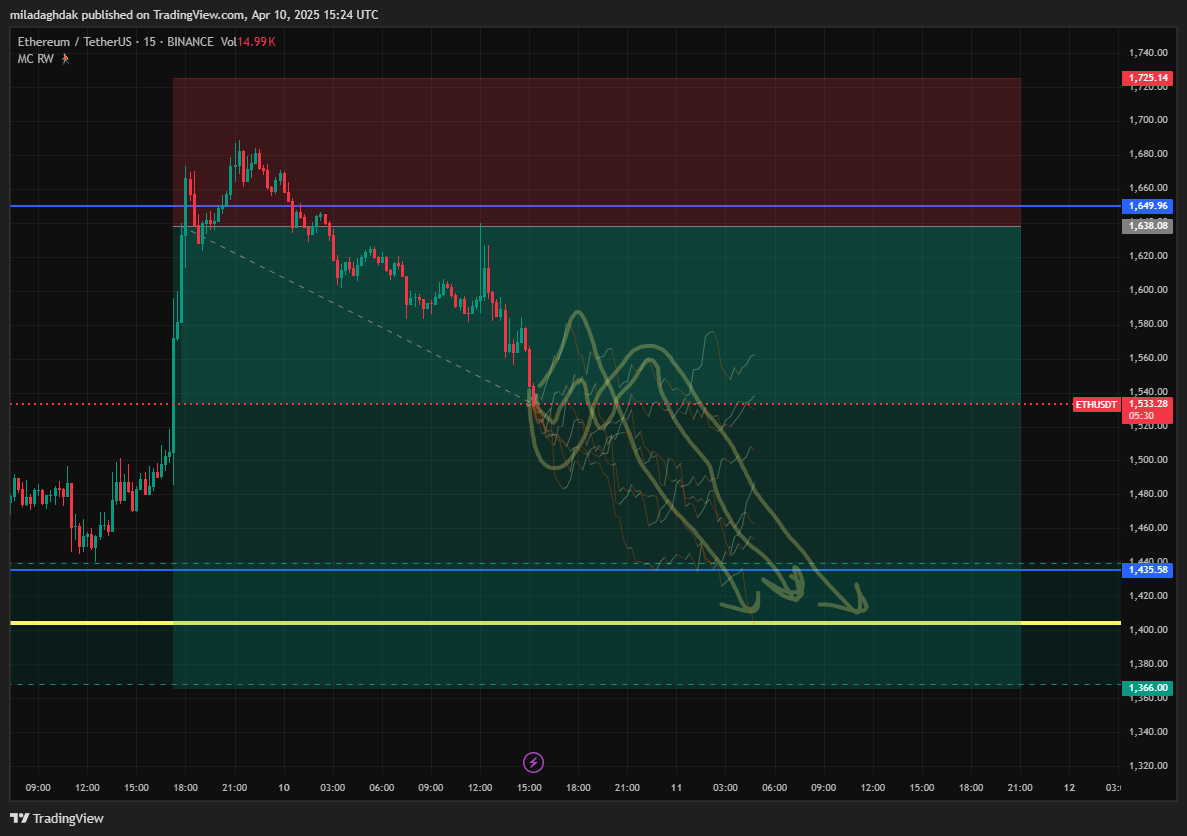1187x836 pixels.
Task: Click the 1,460.00 price axis label
Action: pos(1148,528)
